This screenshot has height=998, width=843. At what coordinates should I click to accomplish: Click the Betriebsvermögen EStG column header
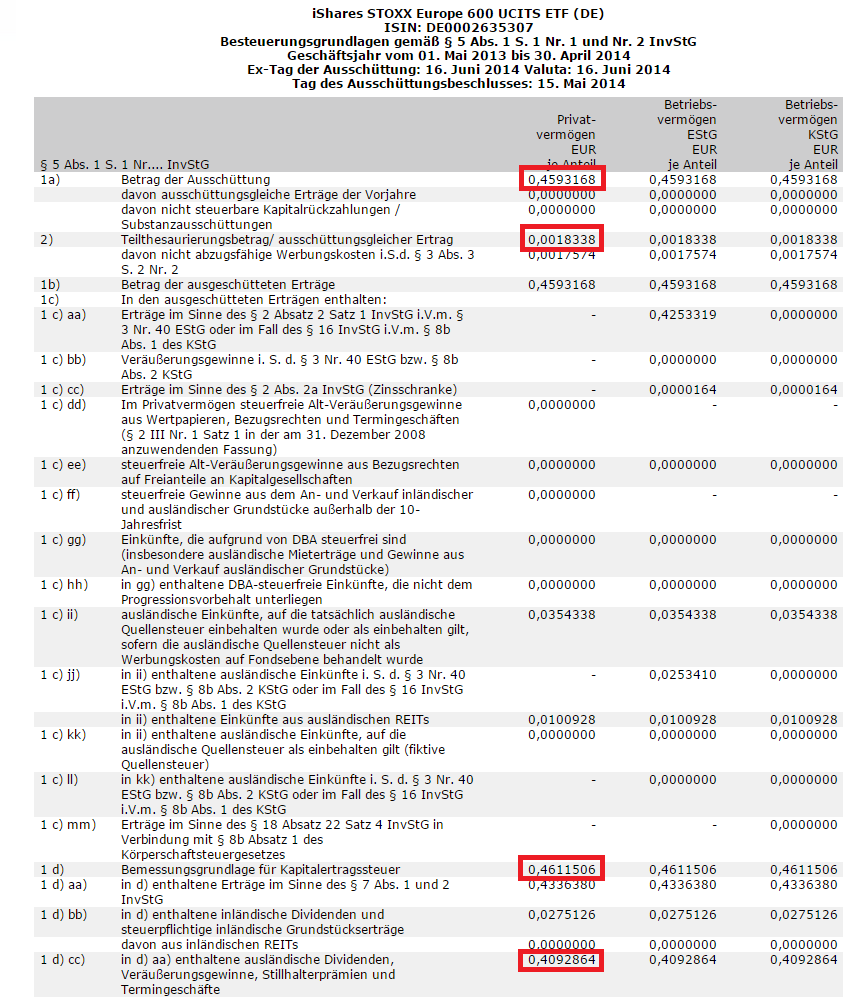coord(686,134)
